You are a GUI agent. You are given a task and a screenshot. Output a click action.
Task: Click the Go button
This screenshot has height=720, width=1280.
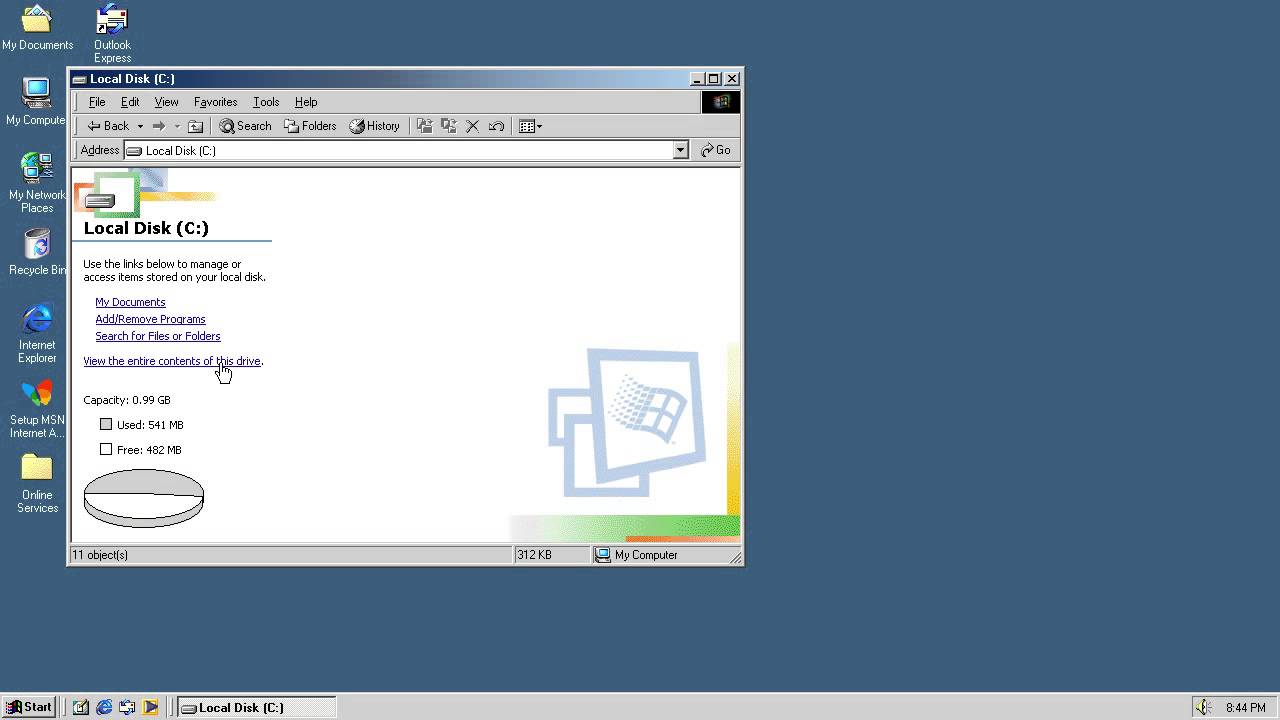click(x=716, y=150)
